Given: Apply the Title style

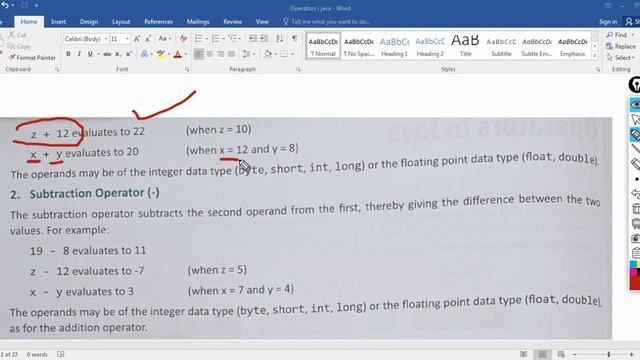Looking at the screenshot, I should [x=465, y=46].
